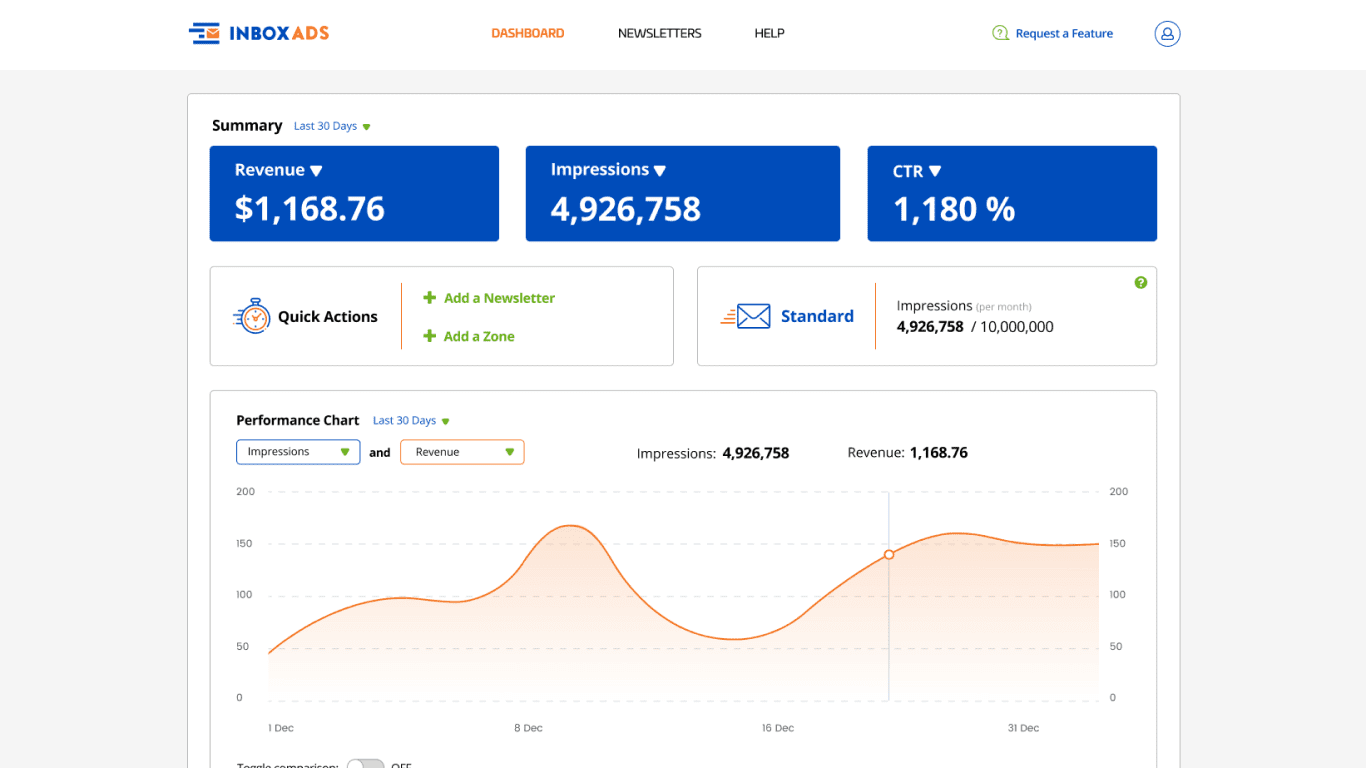Open the Newsletters menu item
The image size is (1366, 768).
[x=660, y=33]
